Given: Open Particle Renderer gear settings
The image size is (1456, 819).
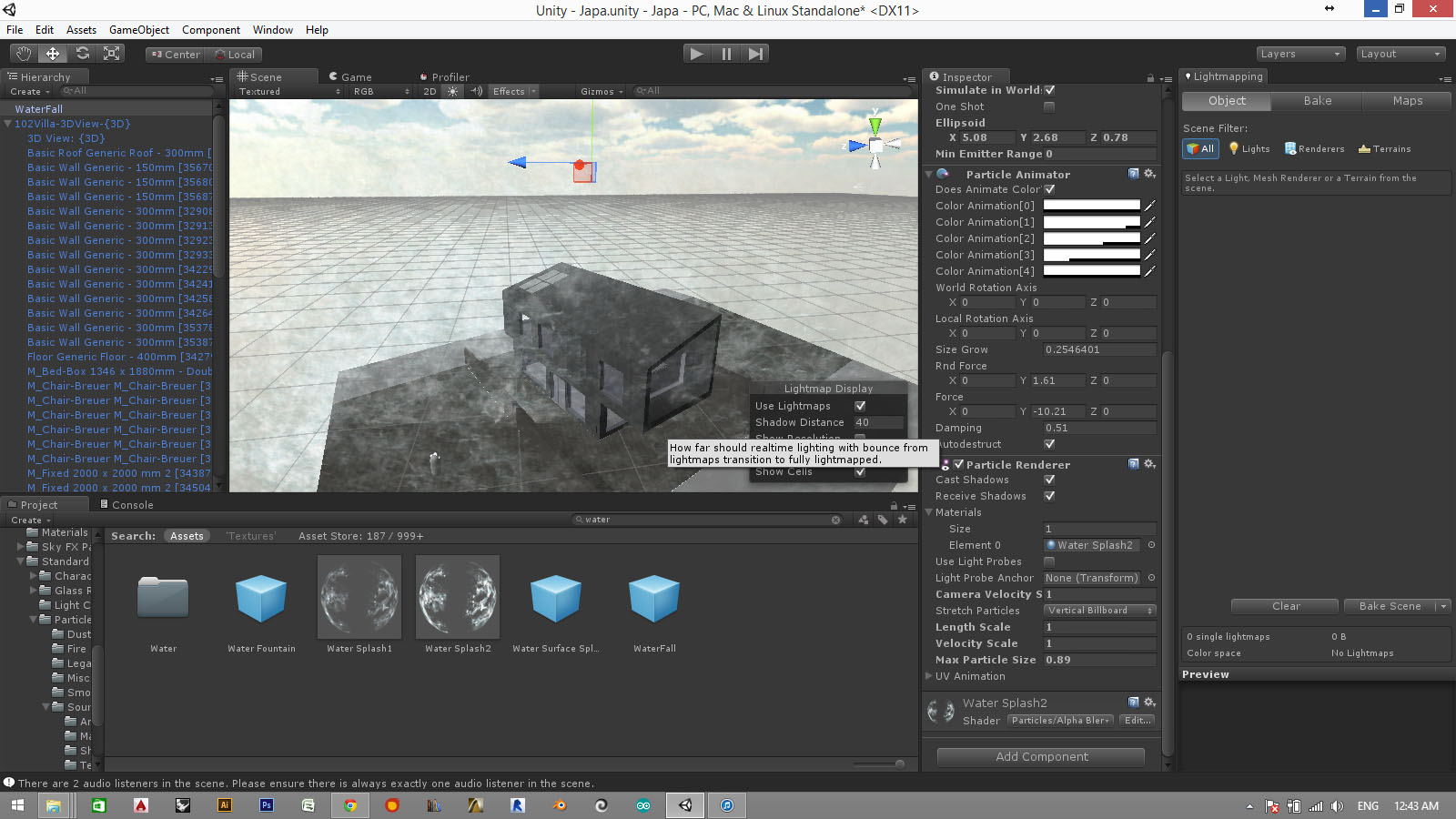Looking at the screenshot, I should click(1149, 464).
